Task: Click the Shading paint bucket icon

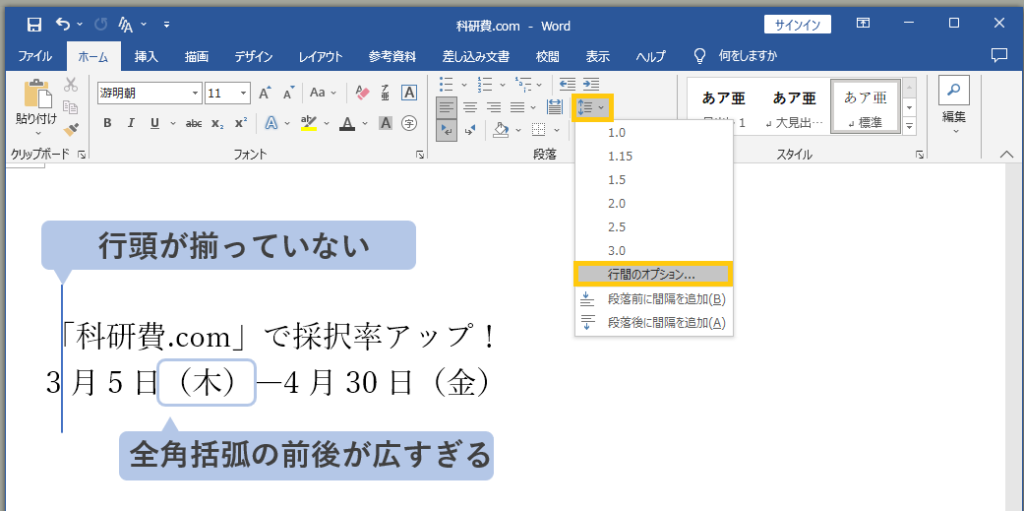Action: (x=501, y=129)
